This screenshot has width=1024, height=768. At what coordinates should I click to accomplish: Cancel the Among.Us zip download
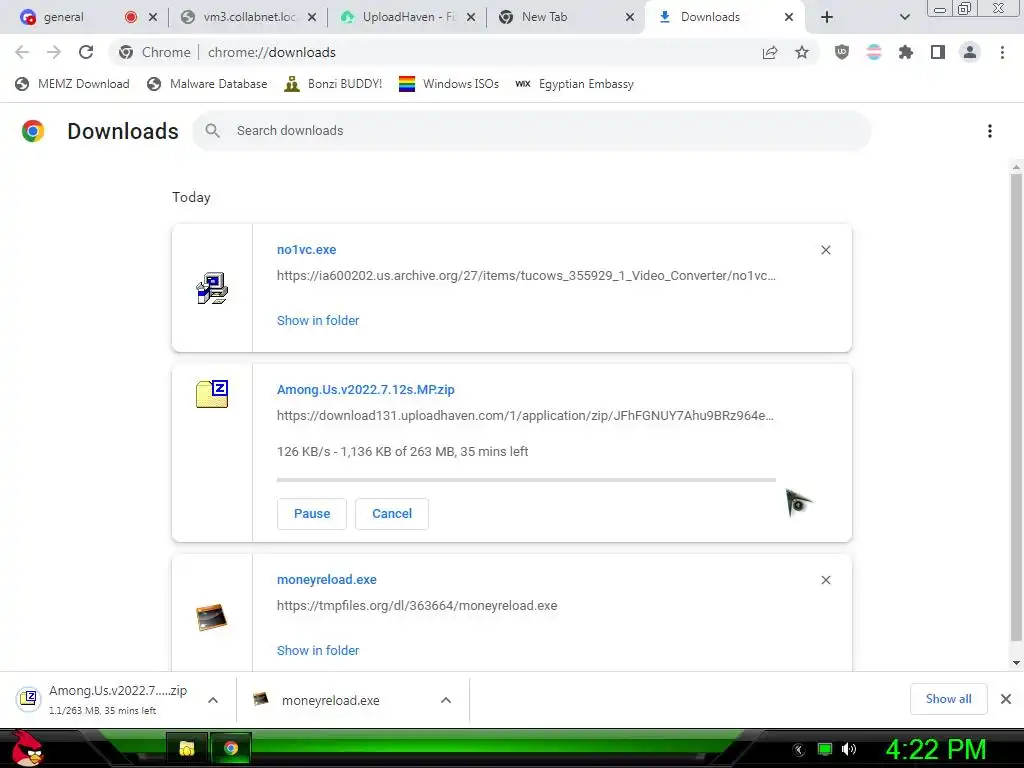coord(392,513)
